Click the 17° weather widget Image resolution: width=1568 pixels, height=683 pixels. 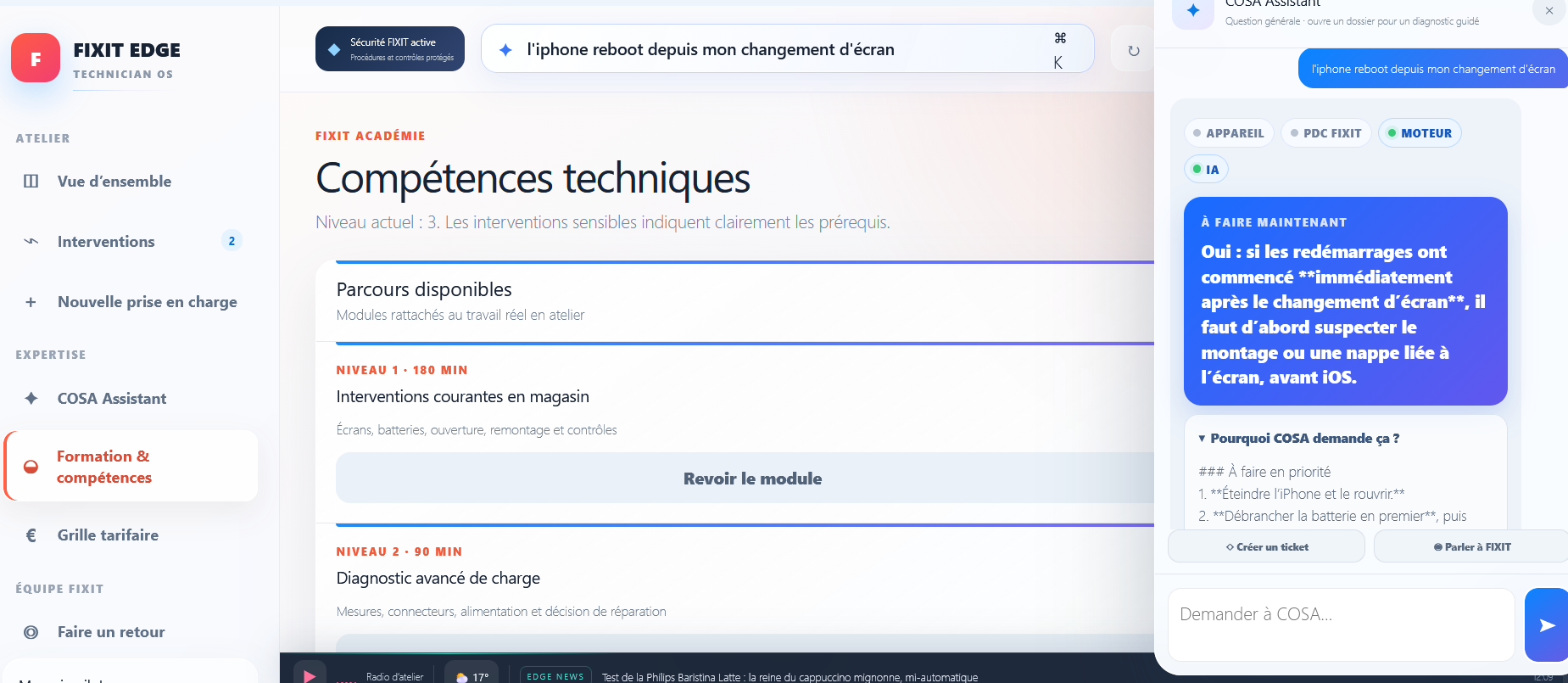[x=472, y=676]
